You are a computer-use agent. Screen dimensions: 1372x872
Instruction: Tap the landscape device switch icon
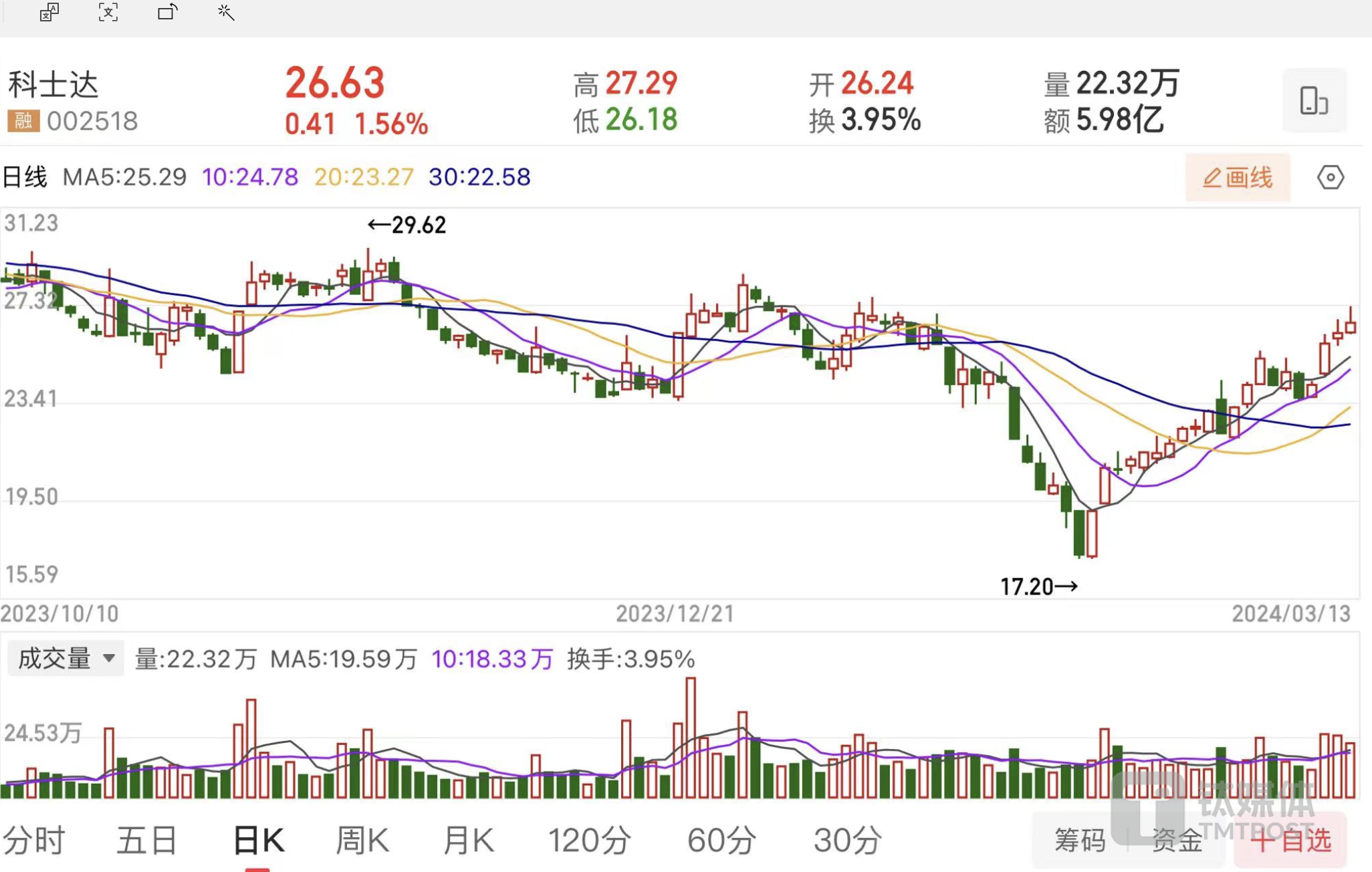1313,101
